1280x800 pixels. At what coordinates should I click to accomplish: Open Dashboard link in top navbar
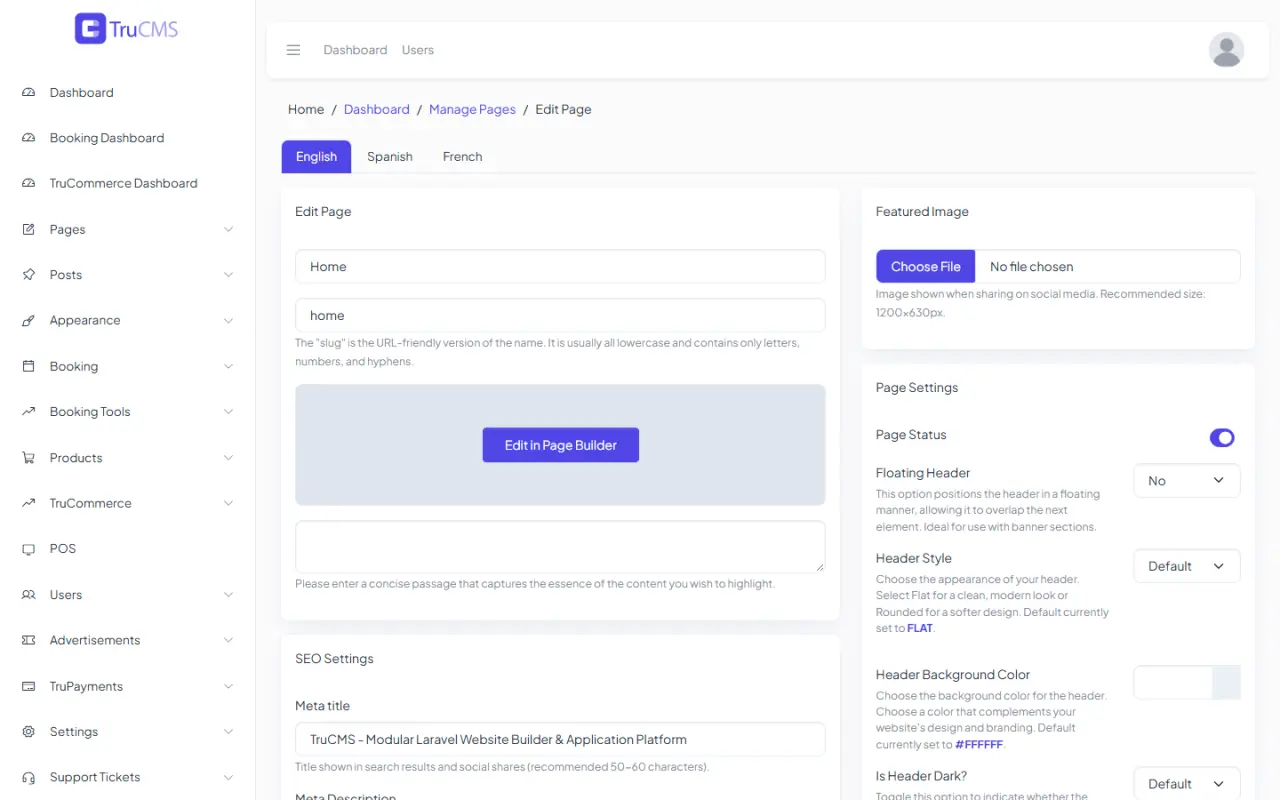tap(355, 50)
